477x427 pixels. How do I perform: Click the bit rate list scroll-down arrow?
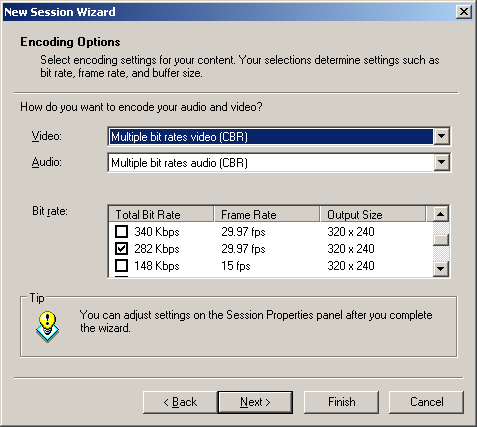pyautogui.click(x=441, y=269)
